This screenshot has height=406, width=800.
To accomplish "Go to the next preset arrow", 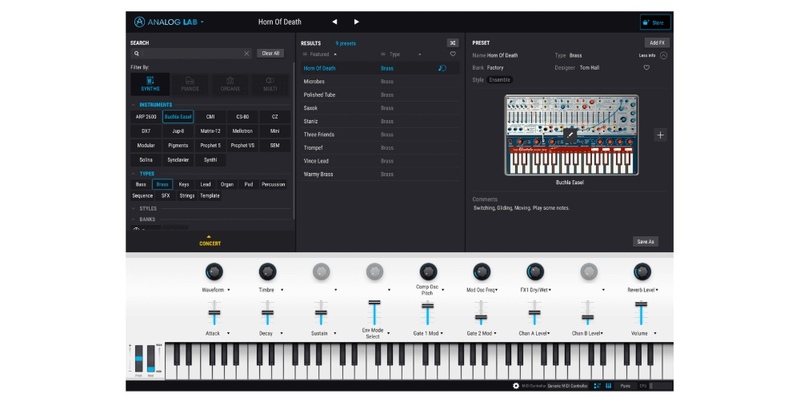I will (356, 22).
